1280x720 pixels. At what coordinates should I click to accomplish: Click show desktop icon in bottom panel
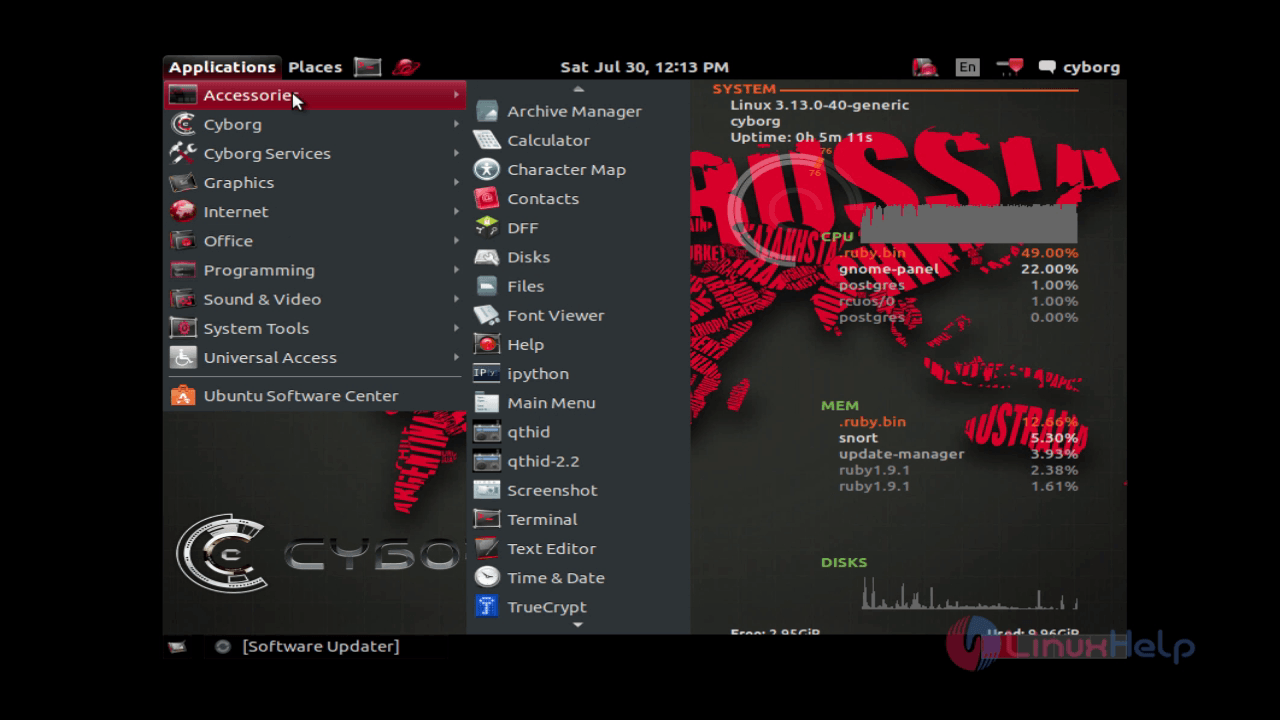(177, 646)
